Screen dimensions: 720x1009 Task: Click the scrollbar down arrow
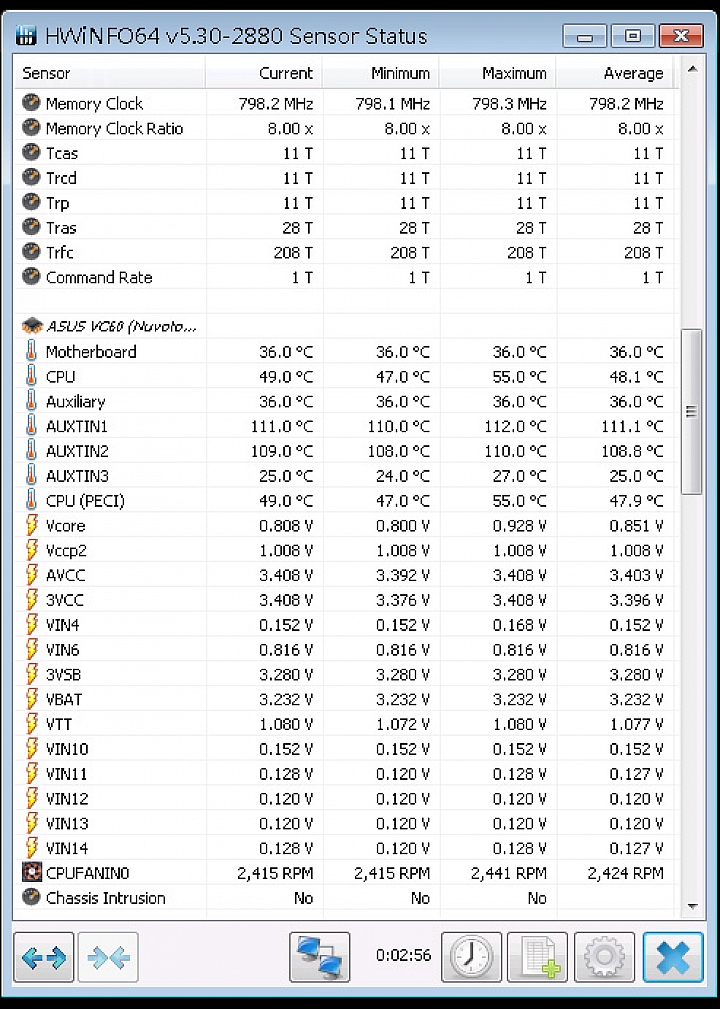[x=692, y=906]
